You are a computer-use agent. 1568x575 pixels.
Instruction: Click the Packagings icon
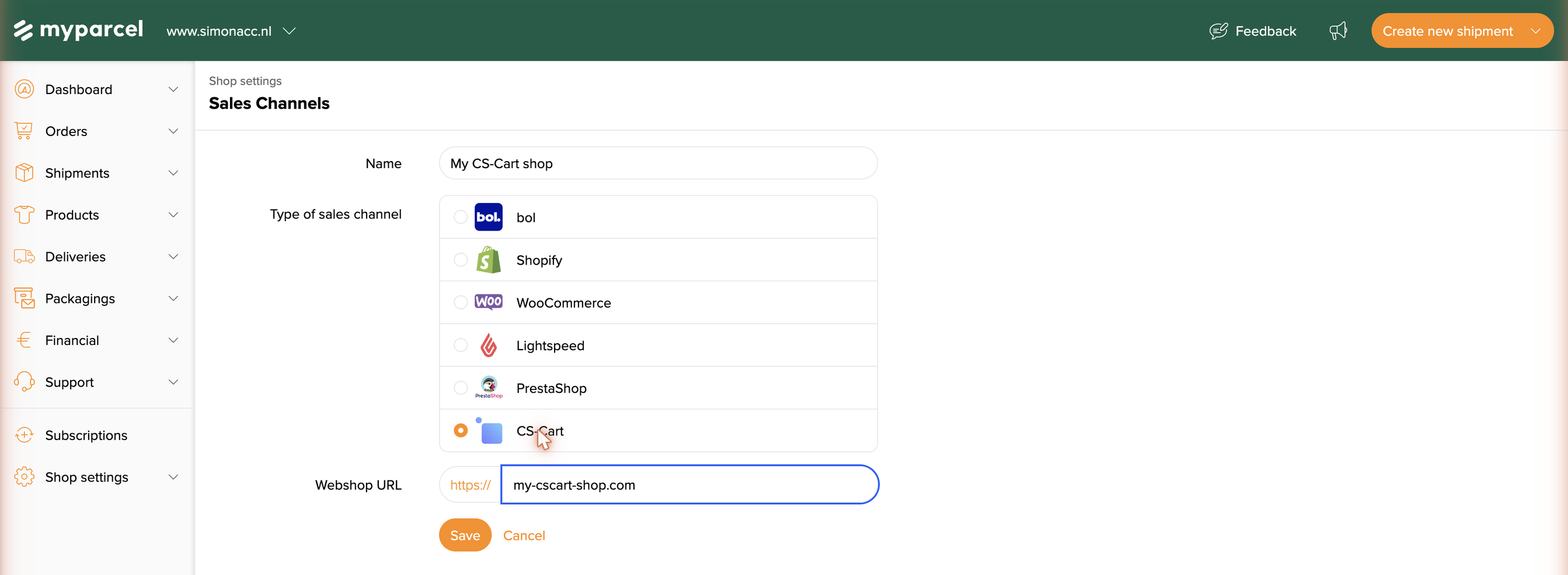25,298
